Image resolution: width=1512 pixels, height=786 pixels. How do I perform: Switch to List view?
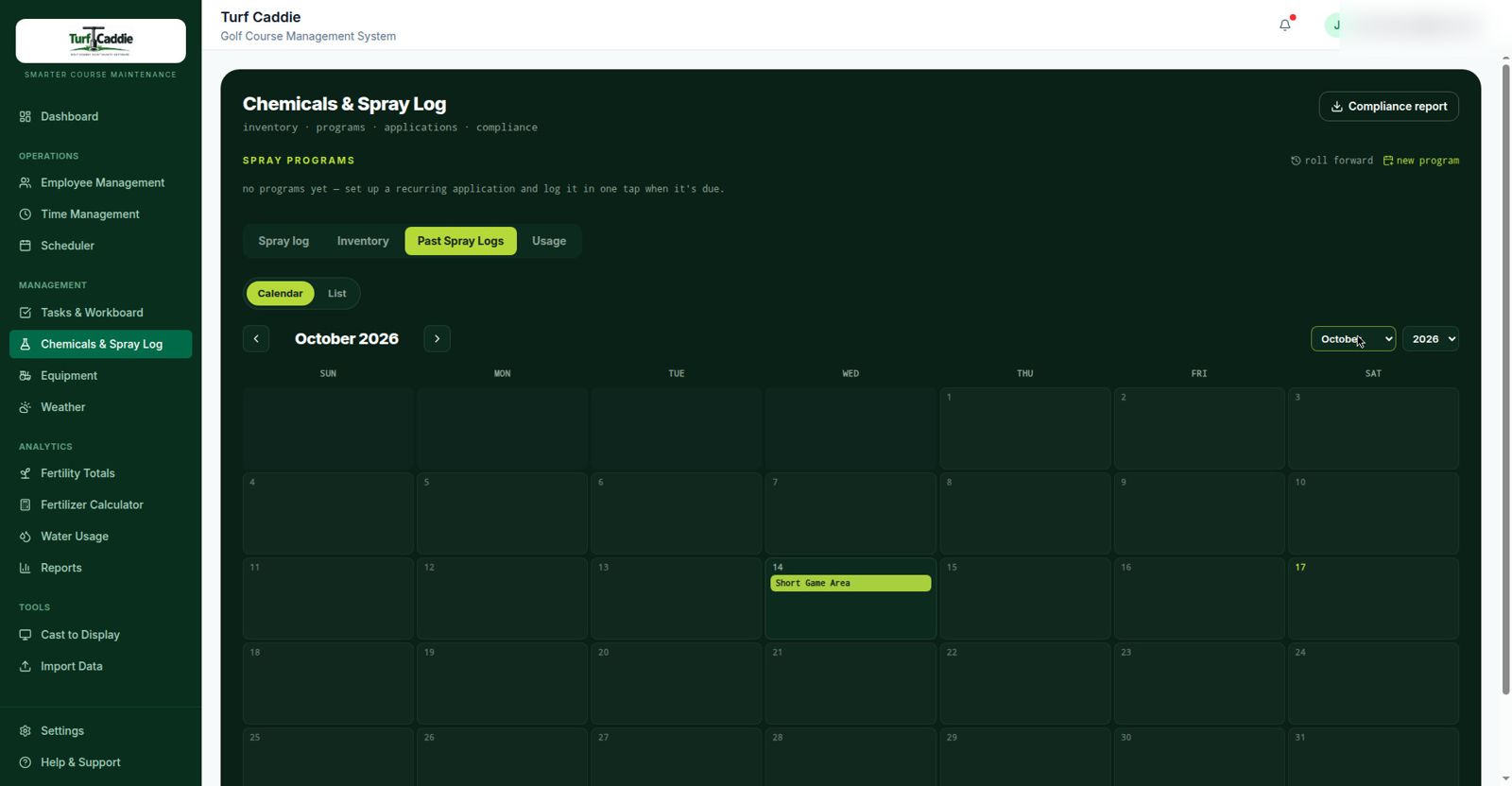pos(336,294)
